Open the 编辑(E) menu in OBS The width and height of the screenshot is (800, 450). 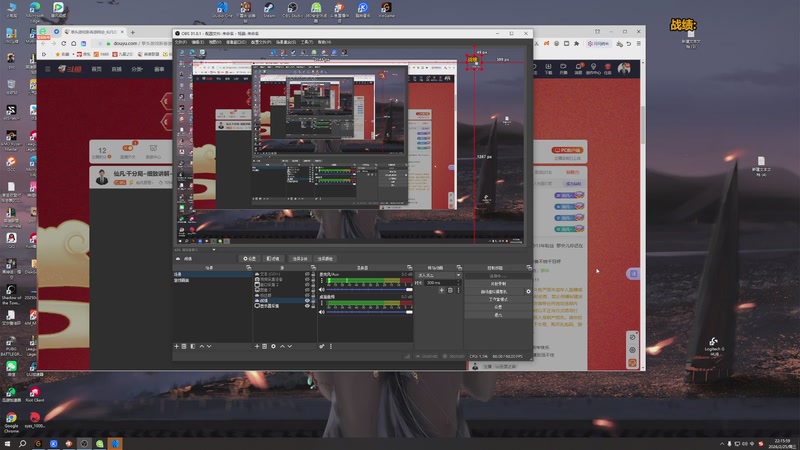pyautogui.click(x=197, y=42)
